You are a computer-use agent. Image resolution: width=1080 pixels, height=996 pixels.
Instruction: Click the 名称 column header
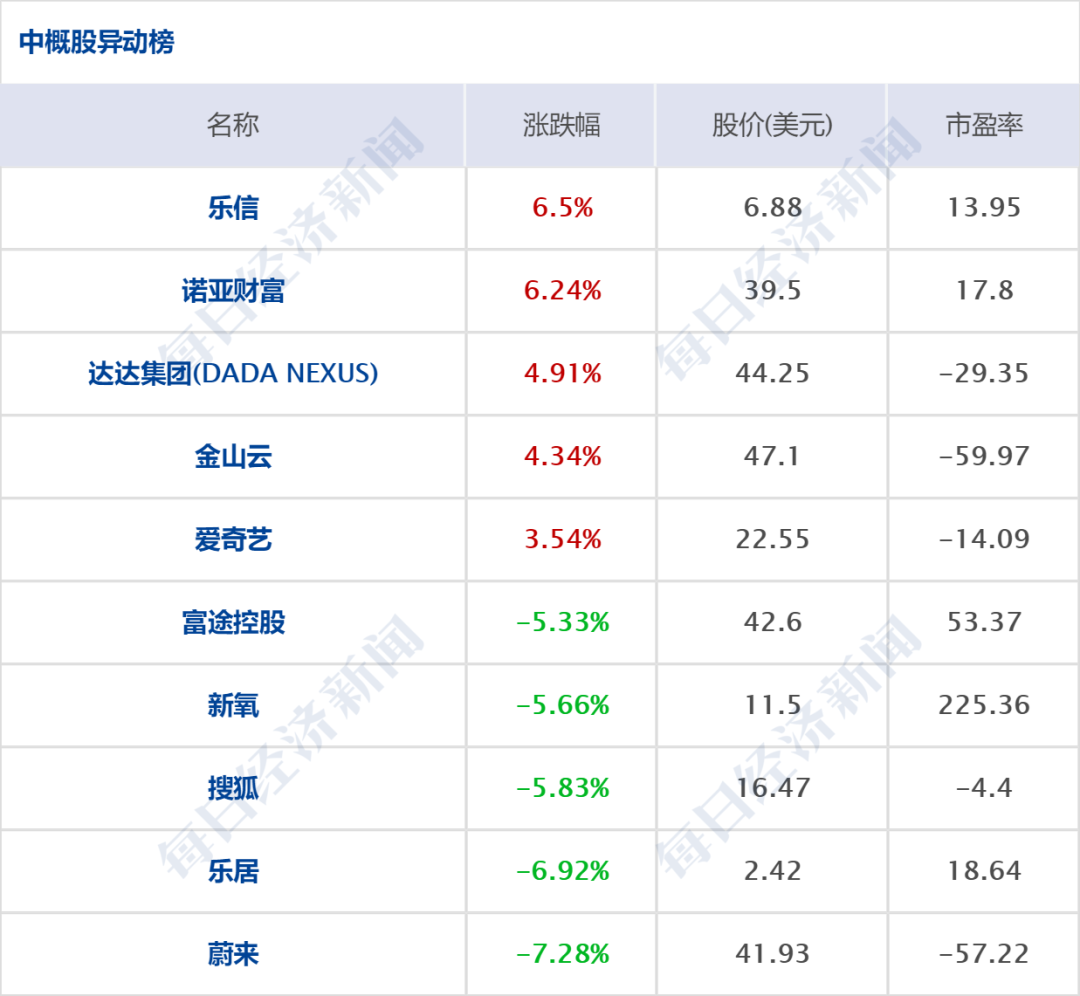point(233,125)
